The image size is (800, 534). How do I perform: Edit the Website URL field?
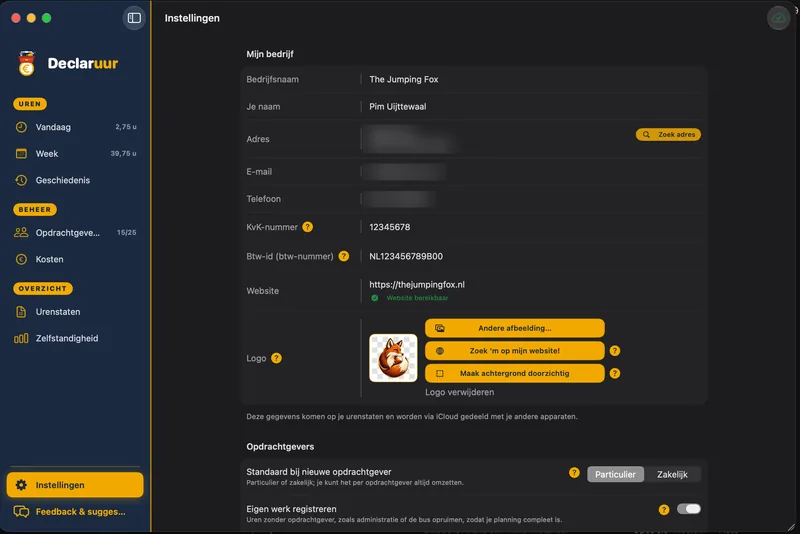(531, 285)
